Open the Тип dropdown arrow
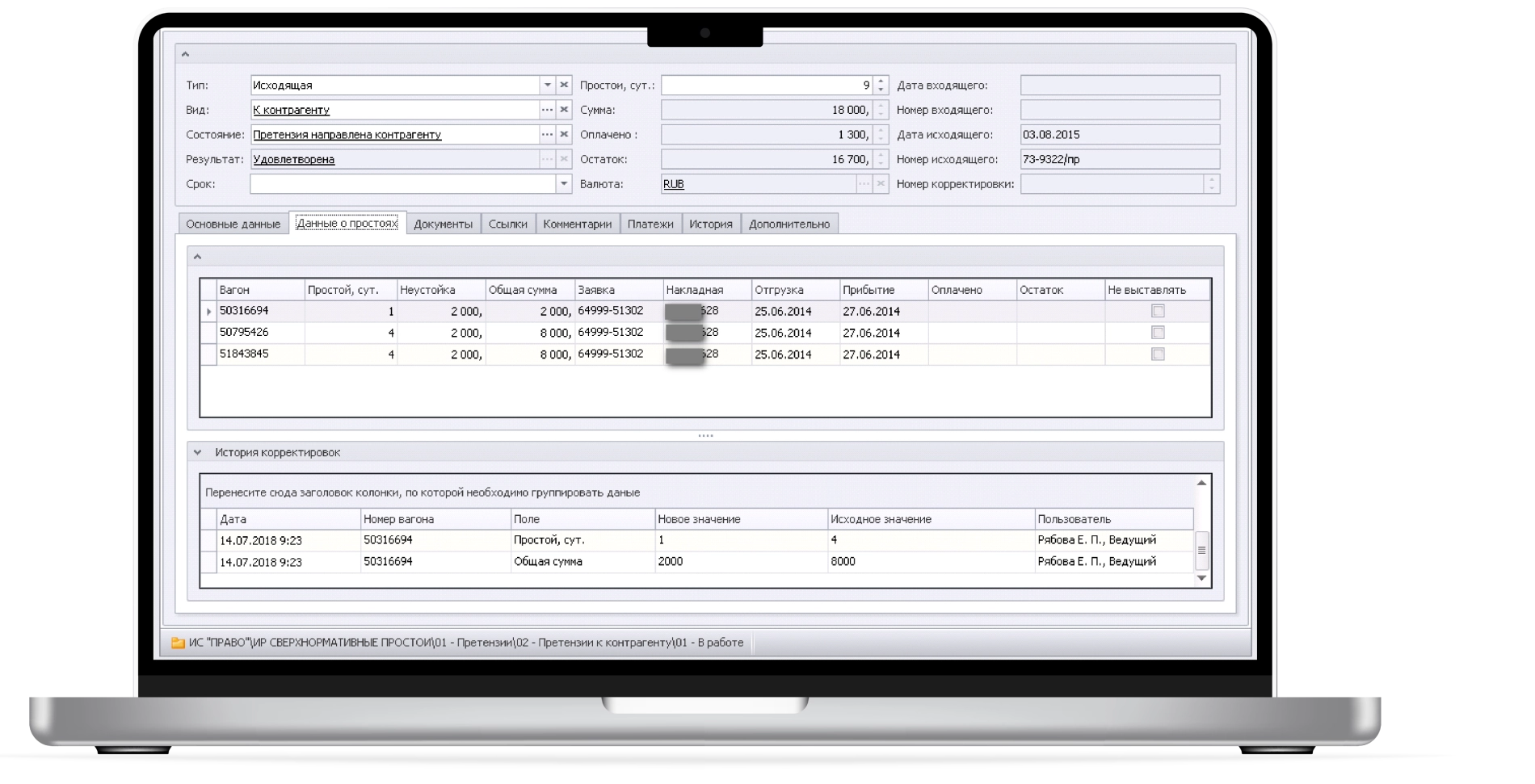 point(547,85)
